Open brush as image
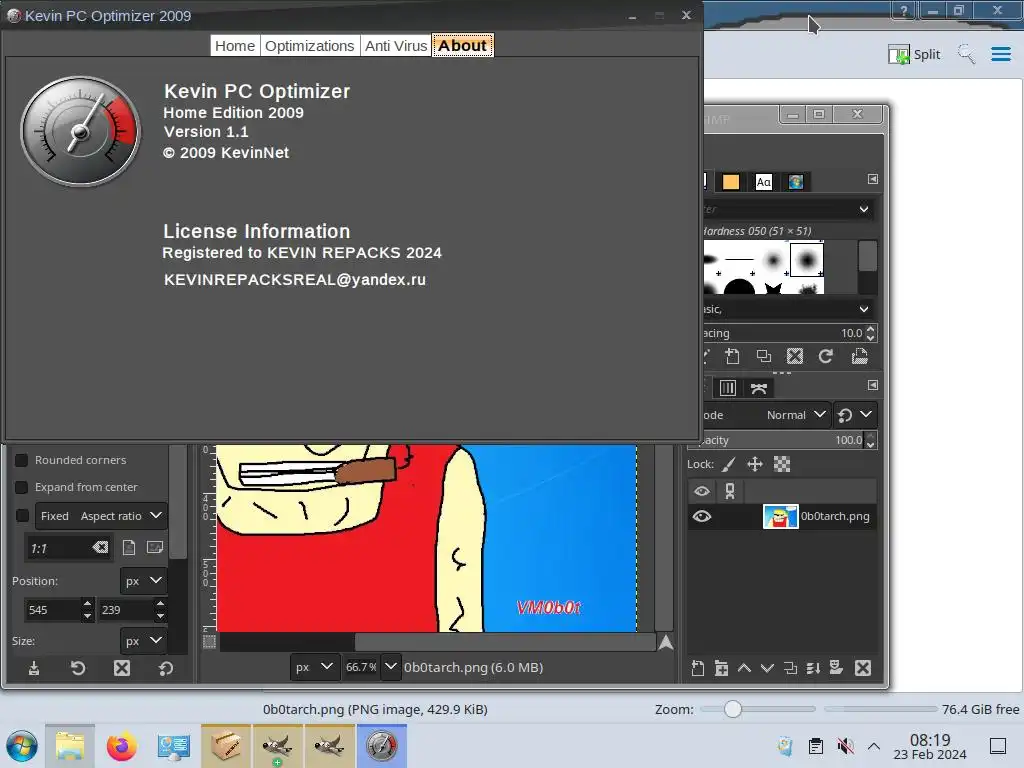Screen dimensions: 1024x768 (x=859, y=356)
